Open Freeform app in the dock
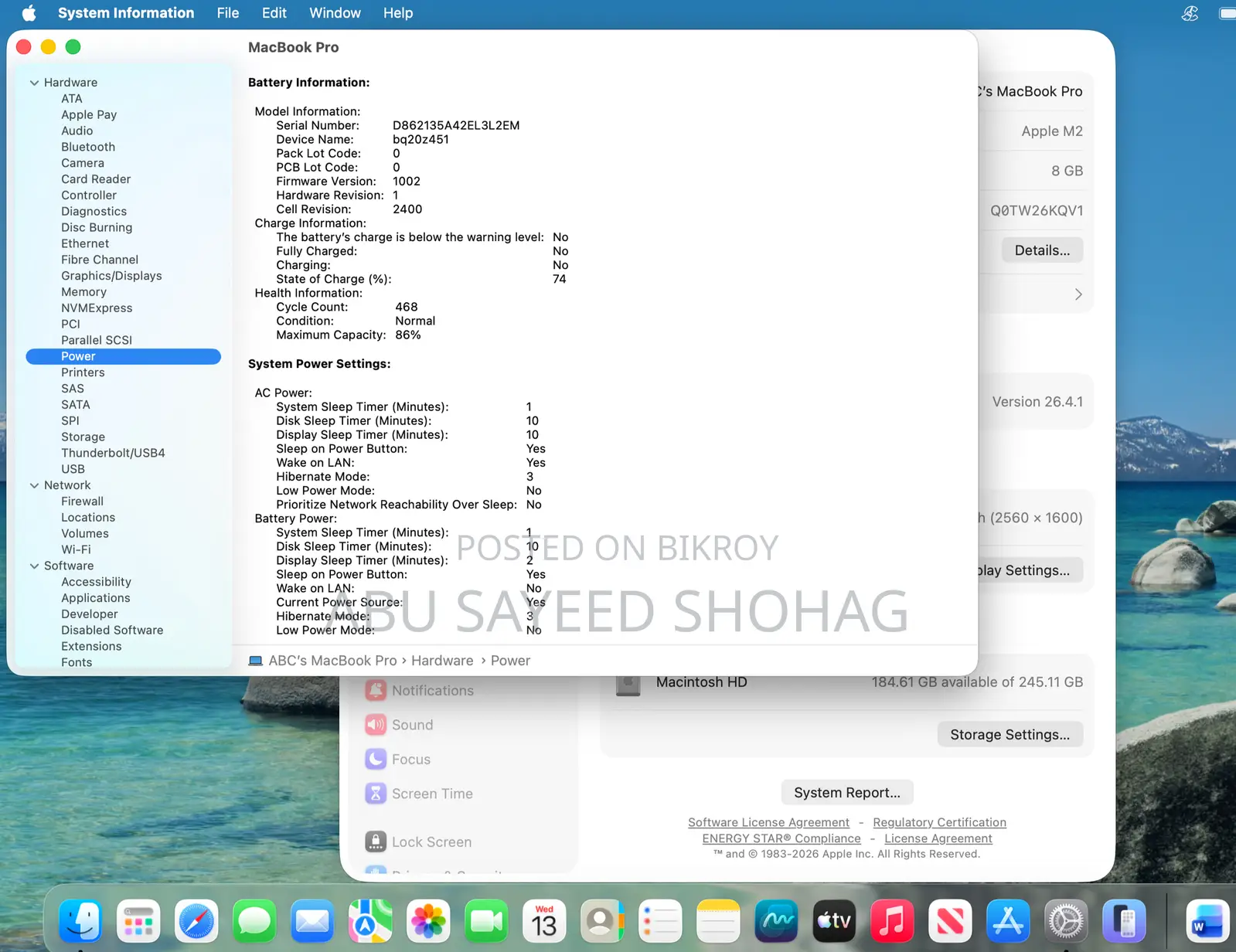The image size is (1236, 952). click(776, 921)
